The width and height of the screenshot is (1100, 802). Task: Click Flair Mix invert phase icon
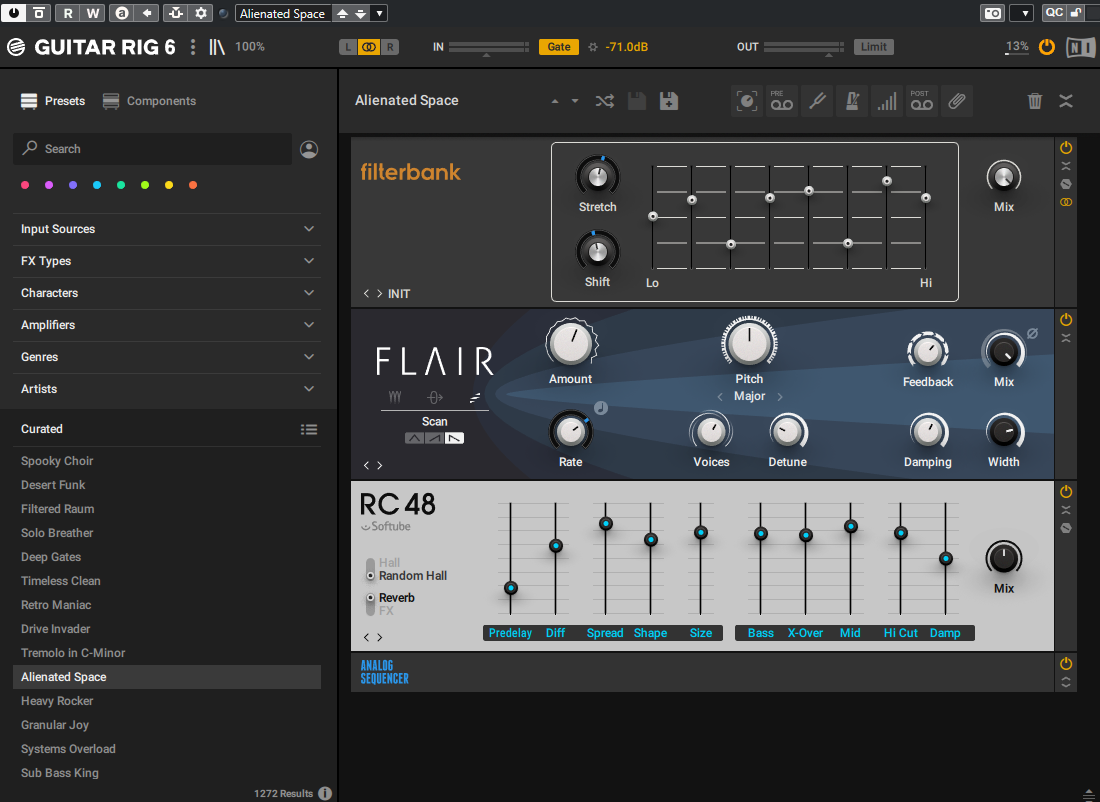1033,333
